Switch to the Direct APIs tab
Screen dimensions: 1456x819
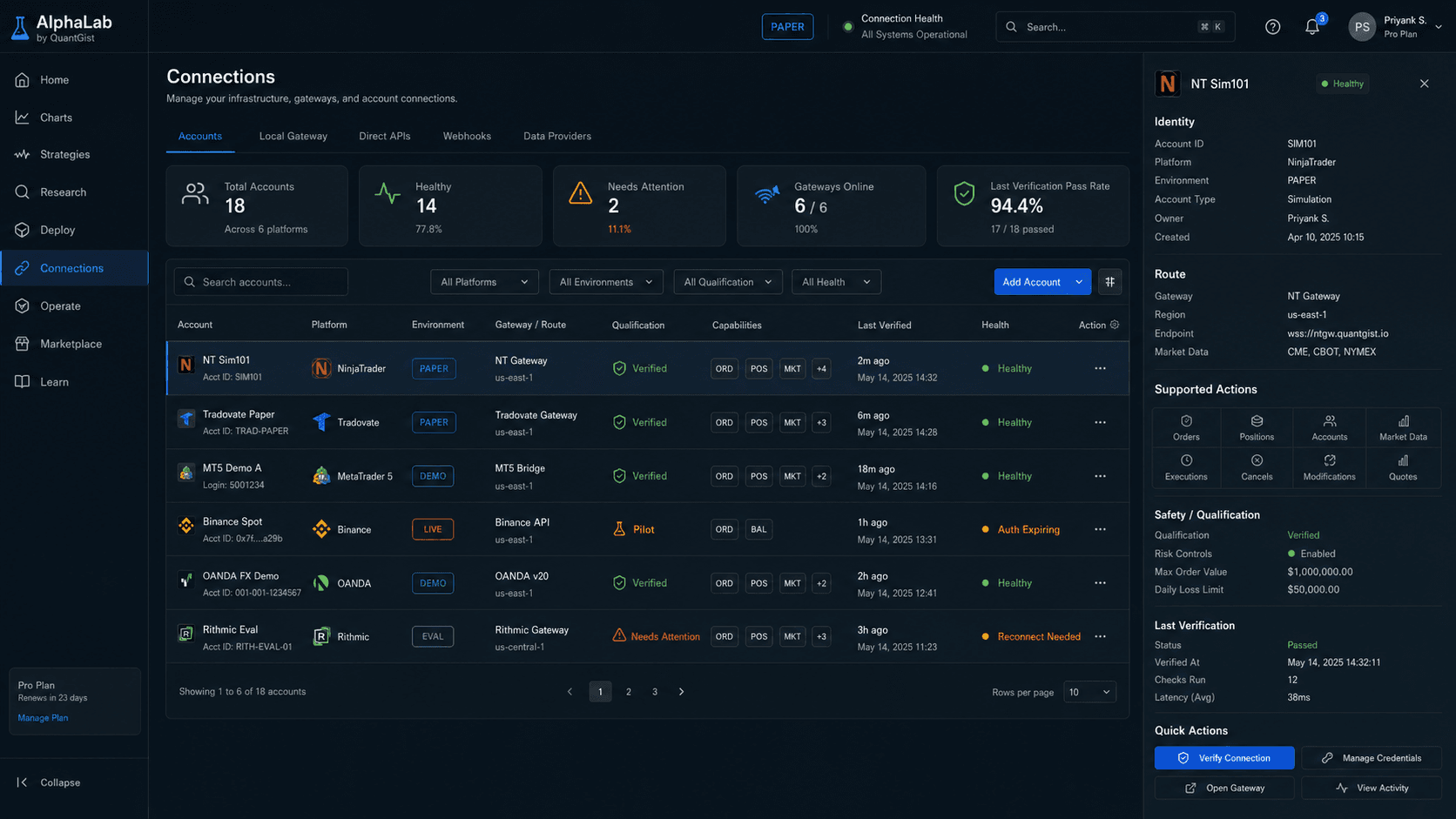pyautogui.click(x=385, y=136)
